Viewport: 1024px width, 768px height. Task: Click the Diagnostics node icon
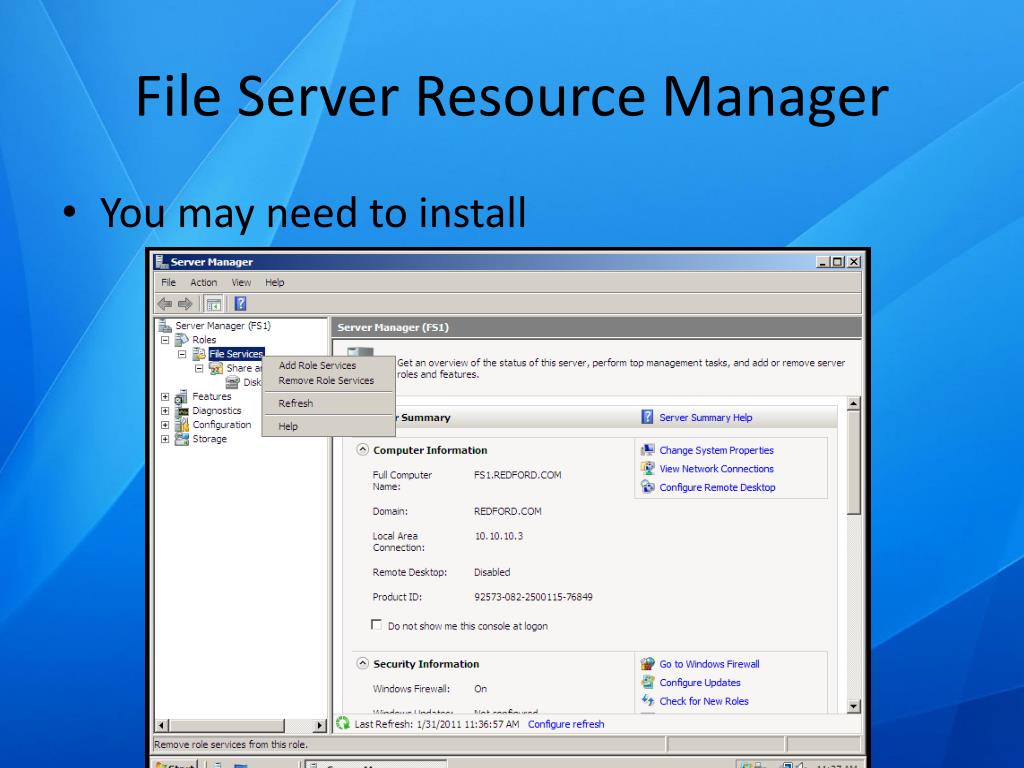(x=182, y=411)
